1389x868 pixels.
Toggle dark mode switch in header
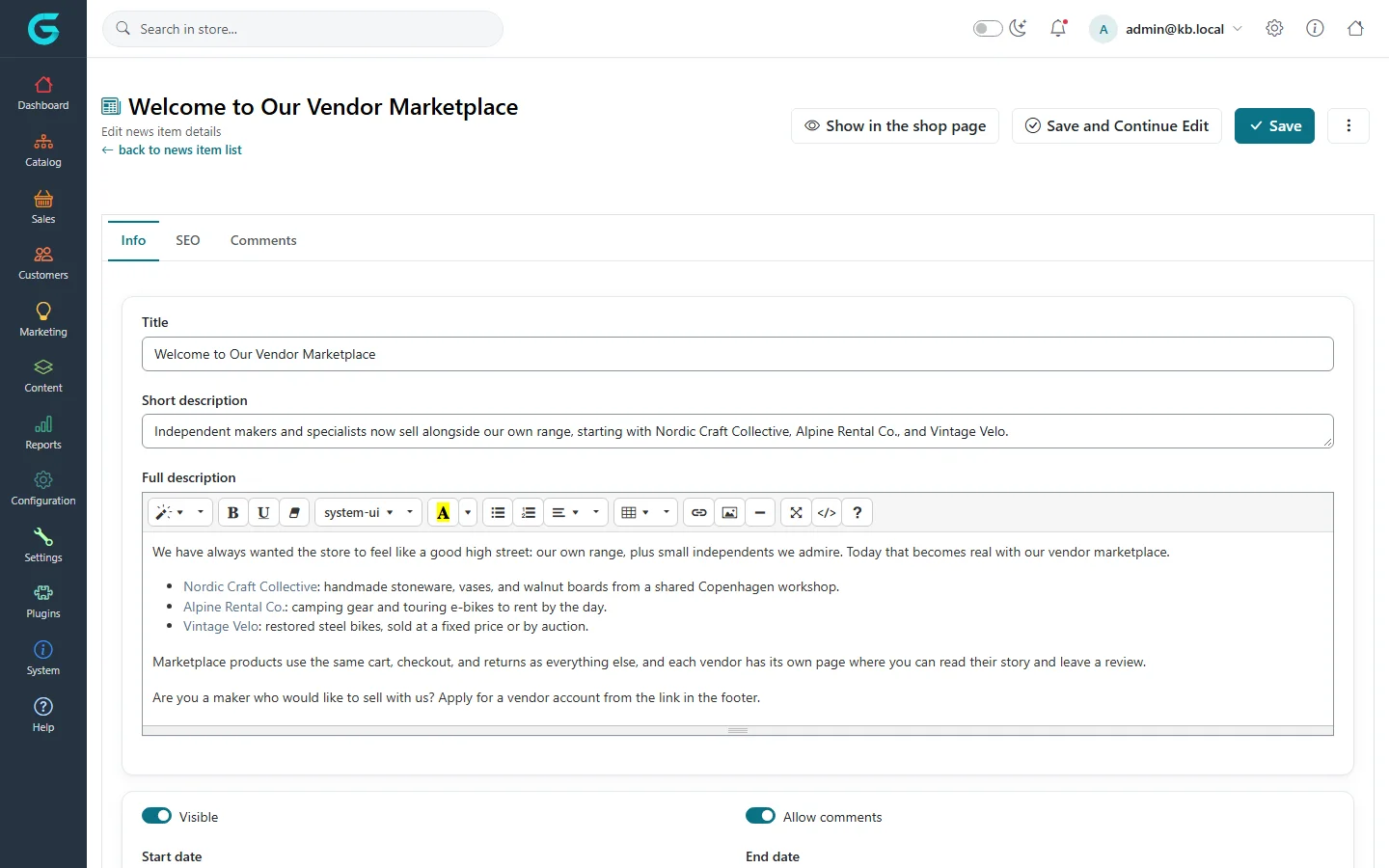(x=988, y=29)
